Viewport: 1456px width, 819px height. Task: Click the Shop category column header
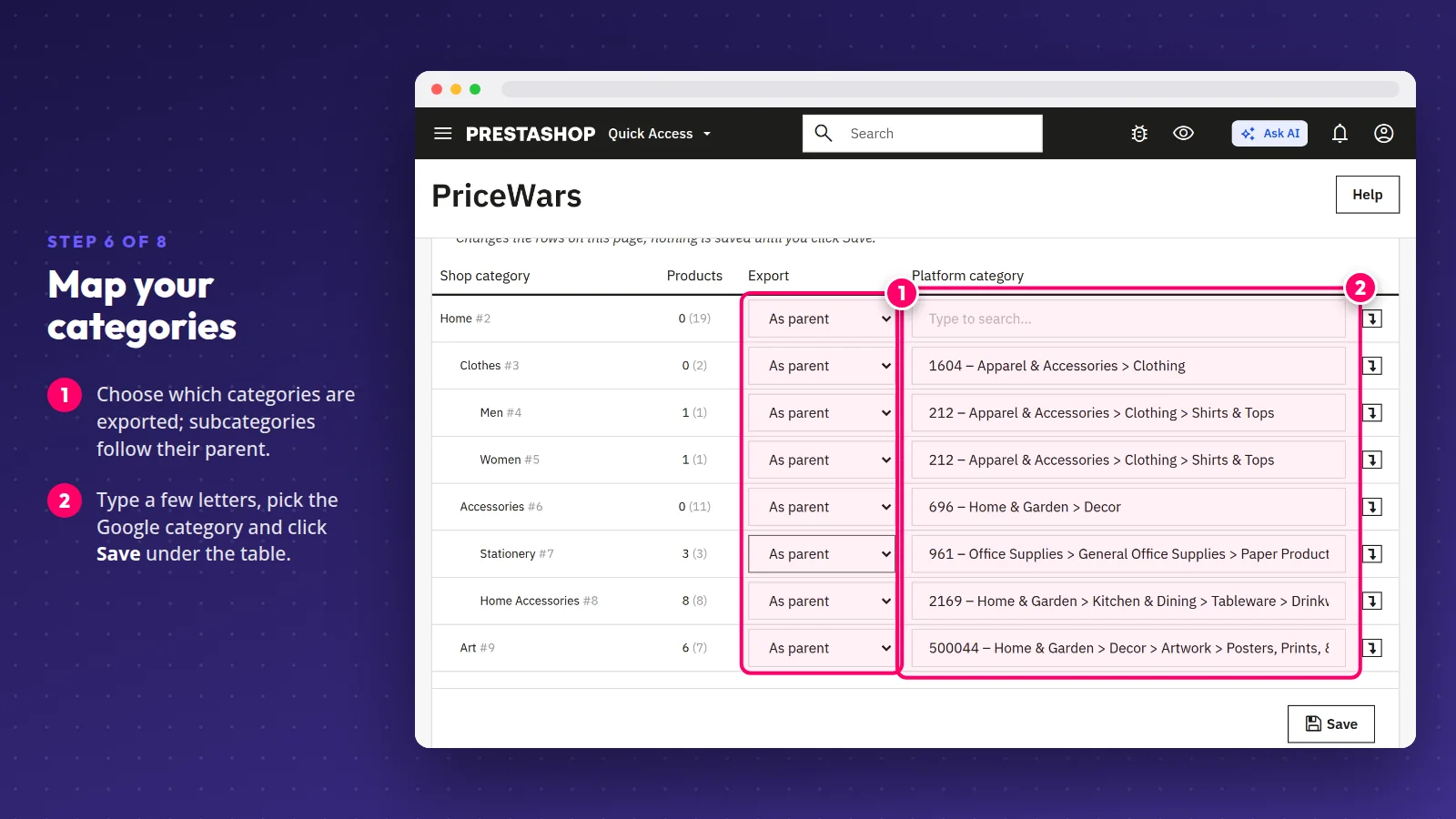(x=485, y=276)
